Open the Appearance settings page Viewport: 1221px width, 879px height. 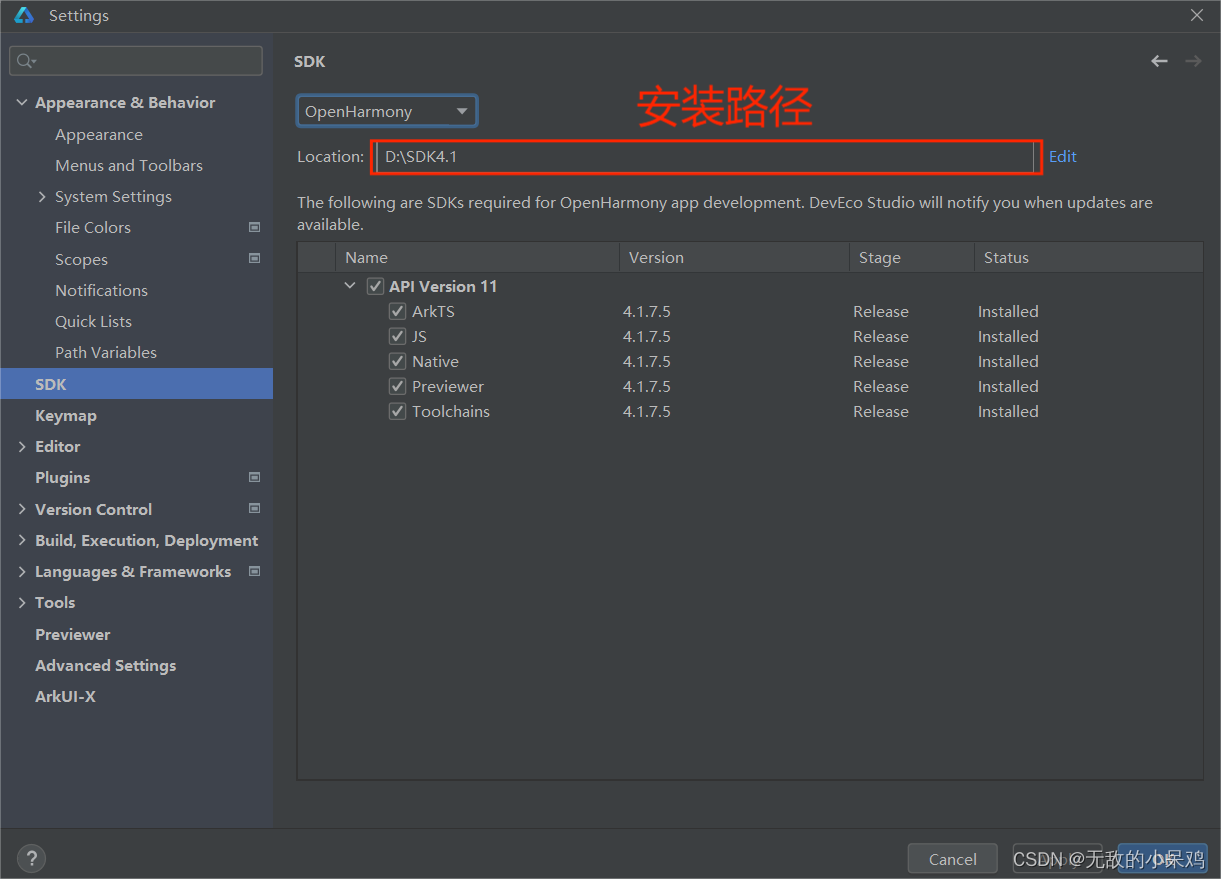tap(99, 134)
